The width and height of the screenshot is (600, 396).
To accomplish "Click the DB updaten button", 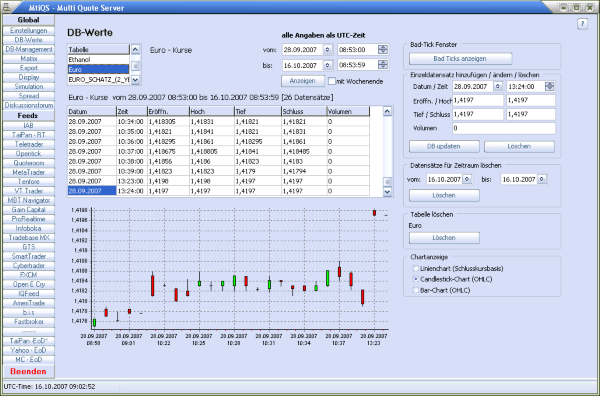I will [444, 146].
